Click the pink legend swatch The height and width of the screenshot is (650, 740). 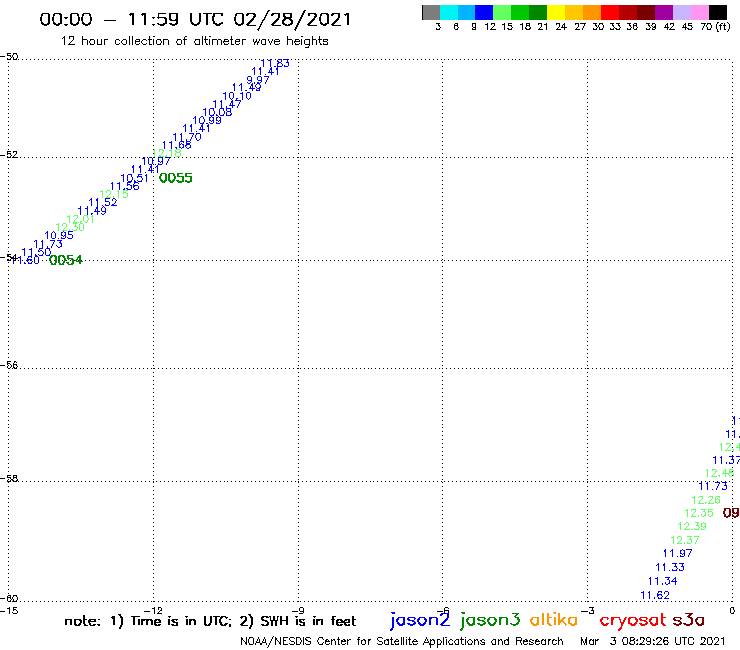click(x=700, y=12)
